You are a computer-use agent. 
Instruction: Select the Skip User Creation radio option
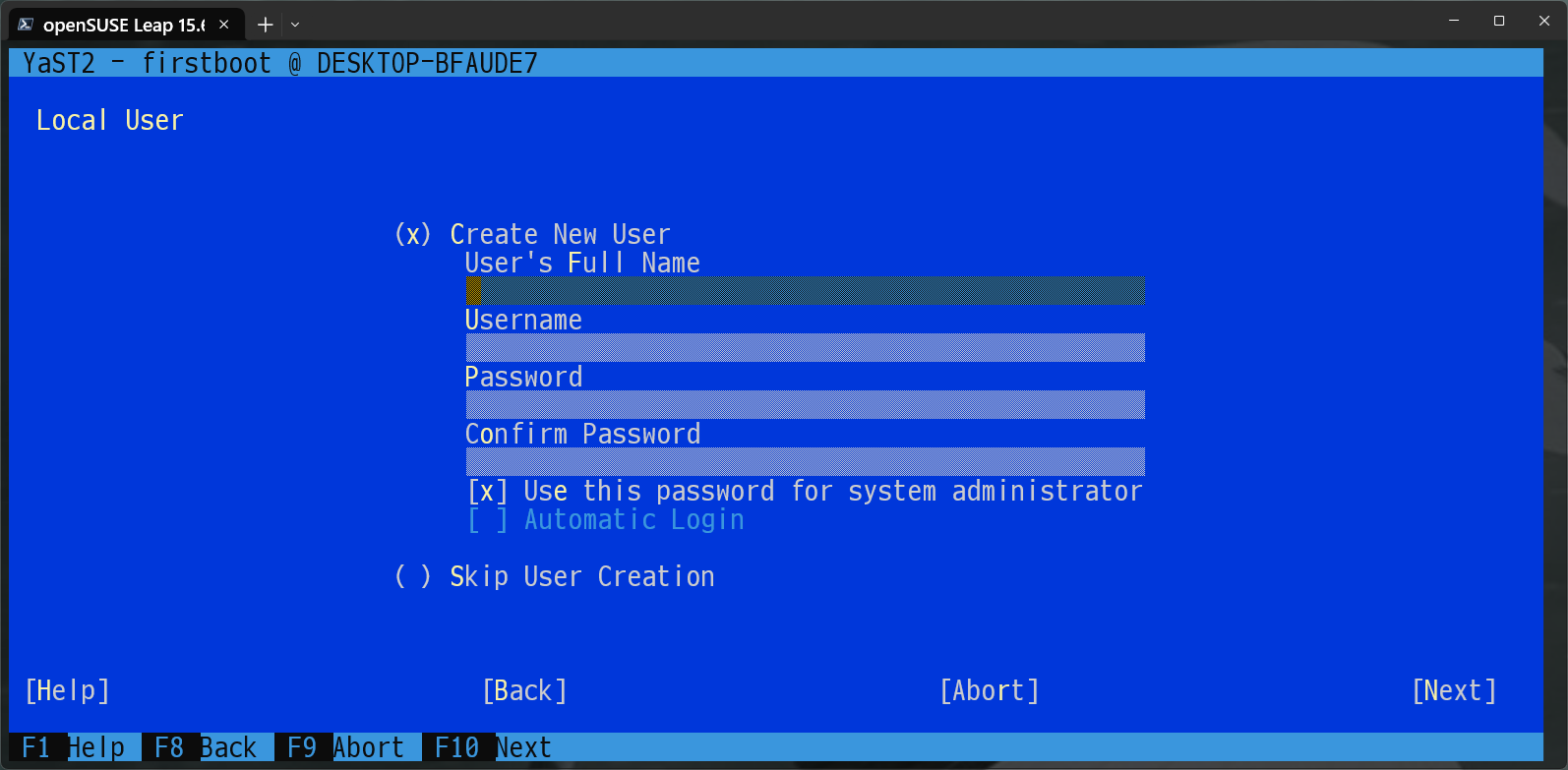(x=413, y=577)
